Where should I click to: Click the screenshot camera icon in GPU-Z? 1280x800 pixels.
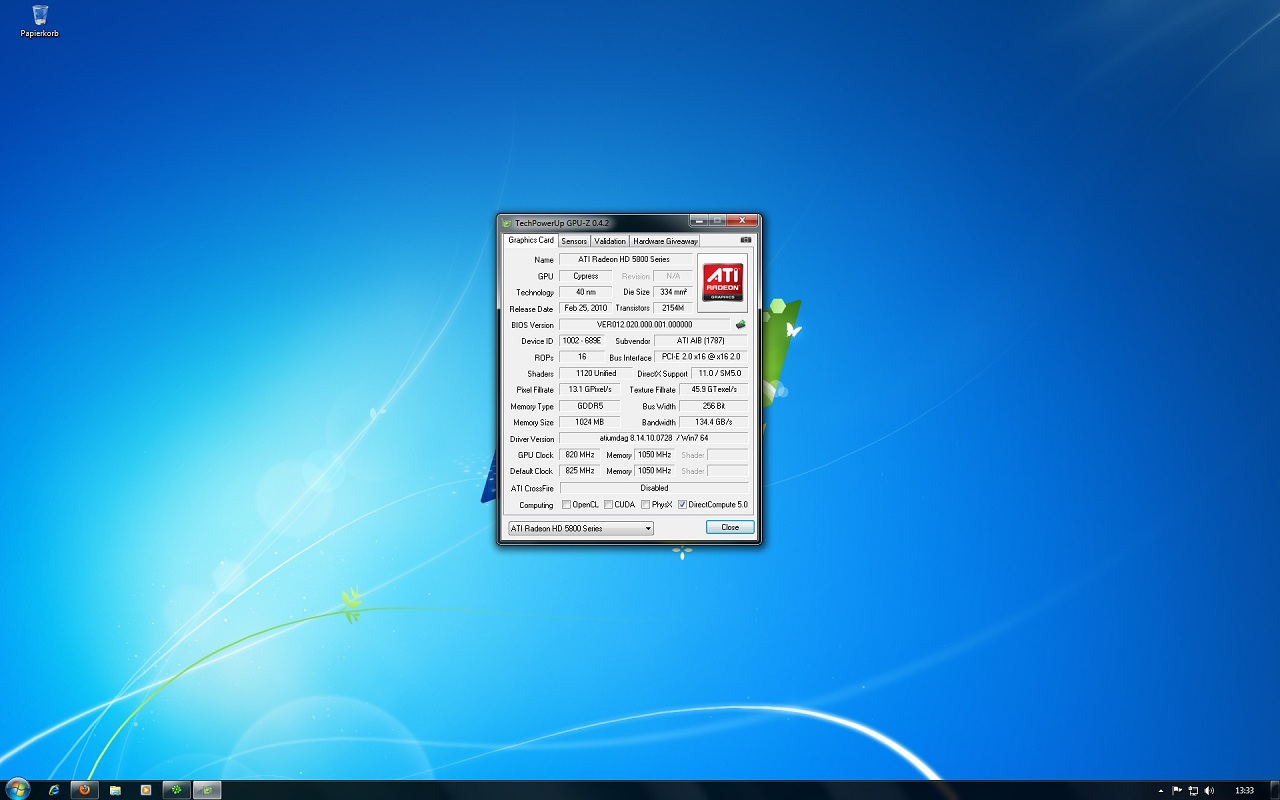pyautogui.click(x=745, y=240)
